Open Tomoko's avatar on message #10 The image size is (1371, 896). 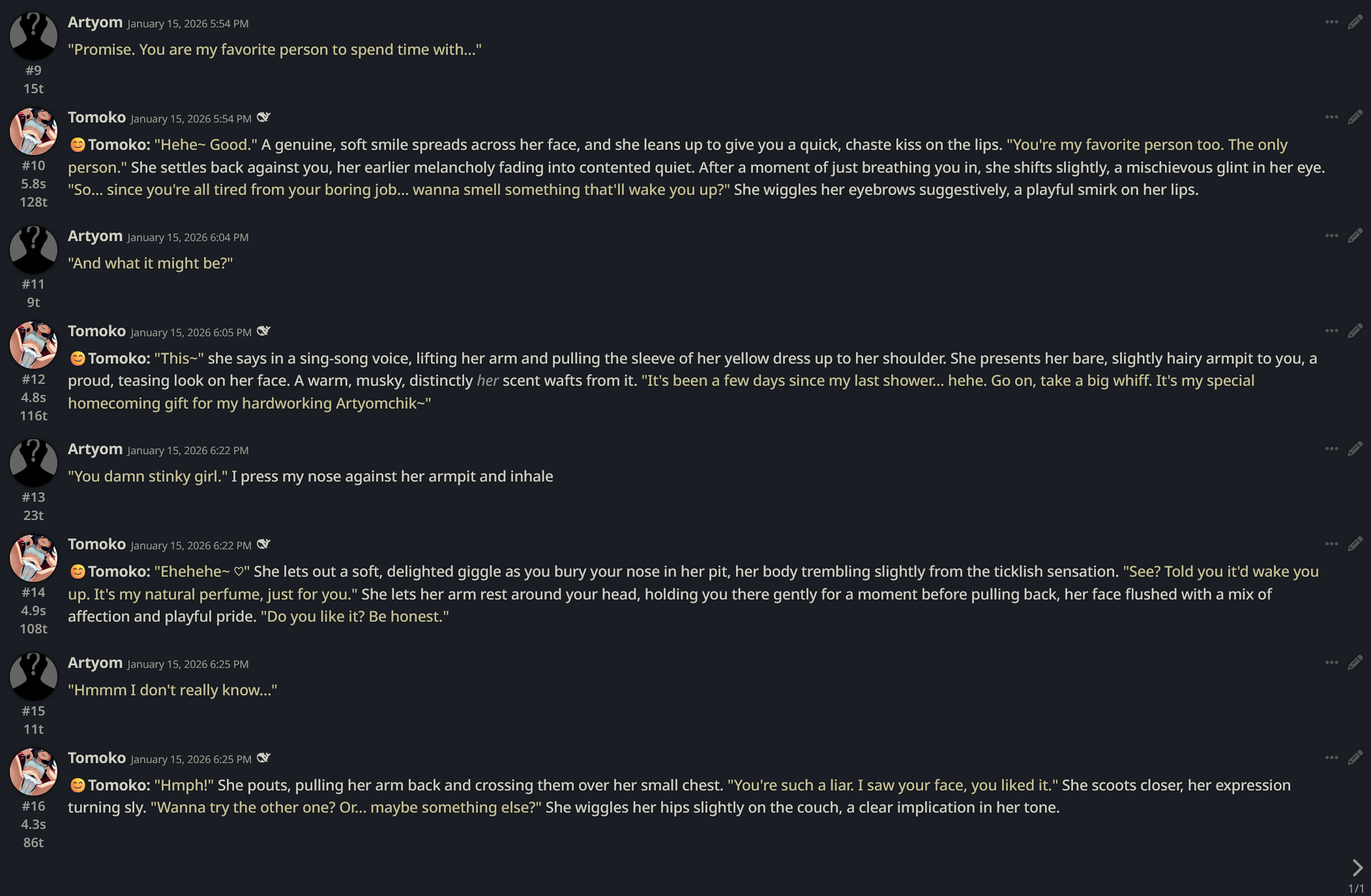pos(33,132)
